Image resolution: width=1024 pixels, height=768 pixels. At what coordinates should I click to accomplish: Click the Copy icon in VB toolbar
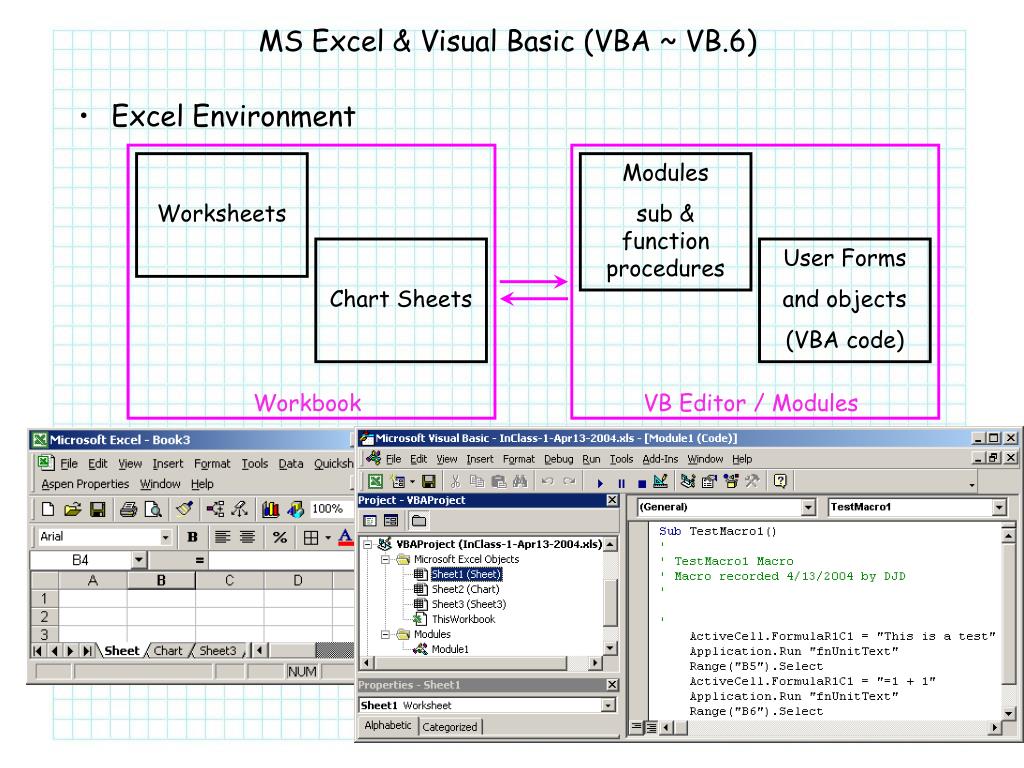[477, 482]
